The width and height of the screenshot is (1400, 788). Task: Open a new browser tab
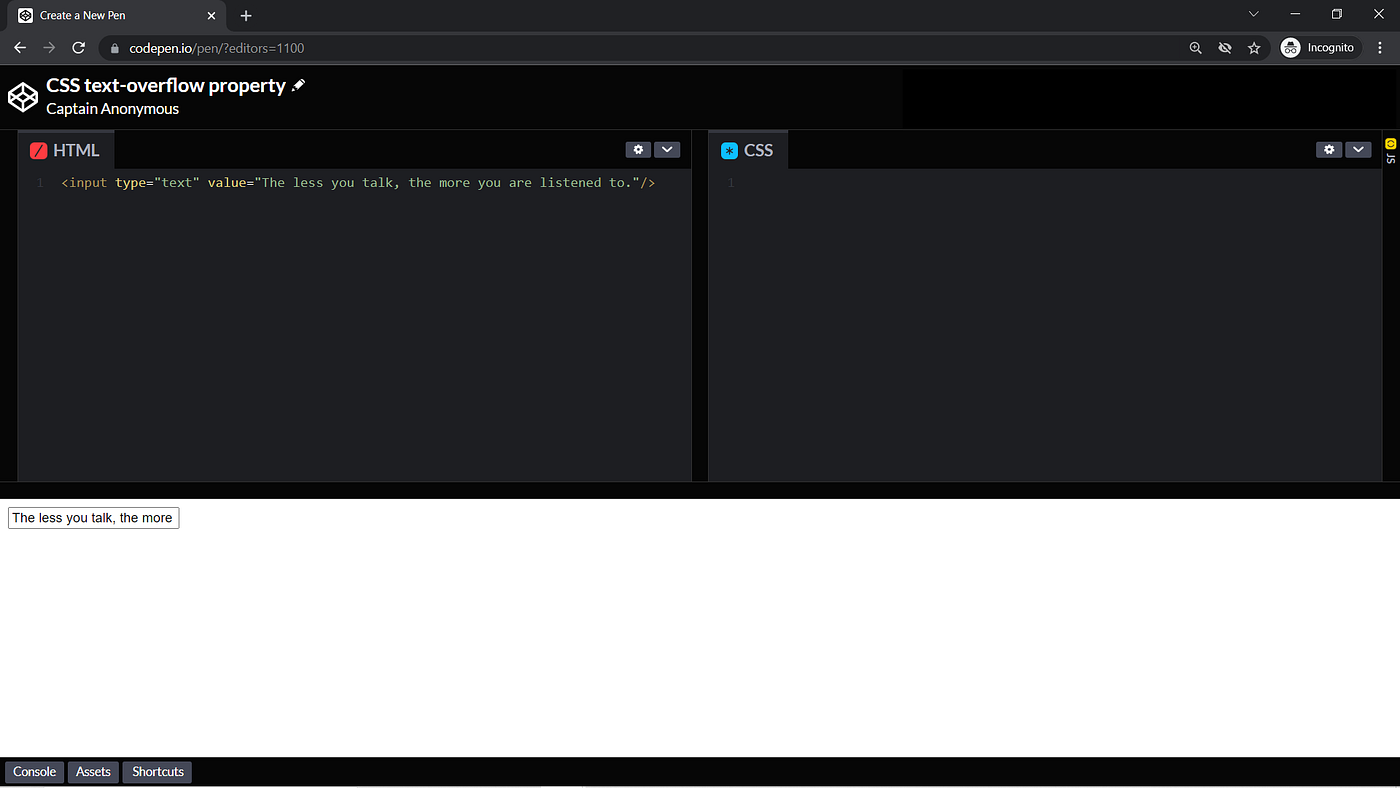pyautogui.click(x=246, y=16)
